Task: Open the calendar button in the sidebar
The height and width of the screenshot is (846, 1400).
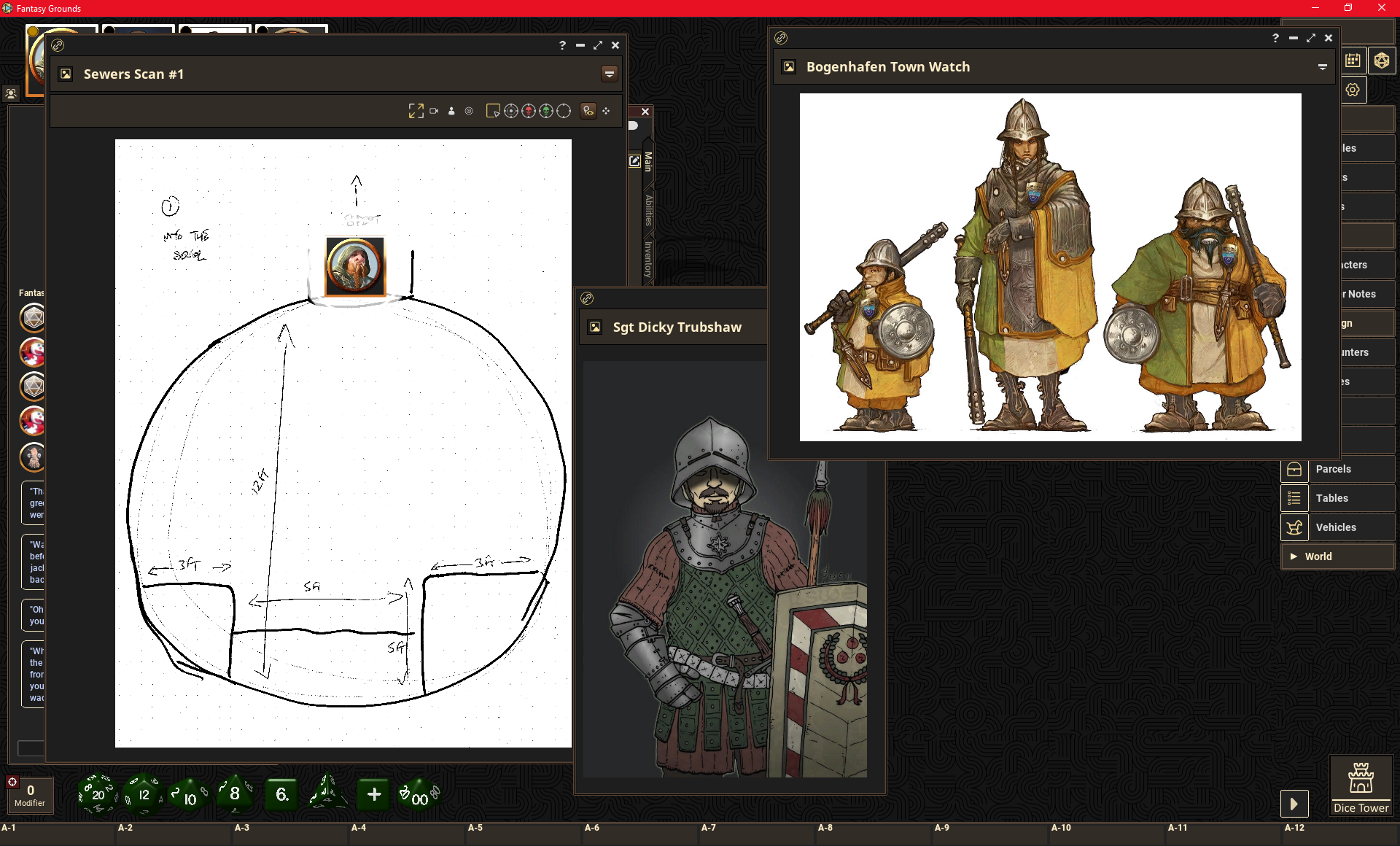Action: click(1353, 61)
